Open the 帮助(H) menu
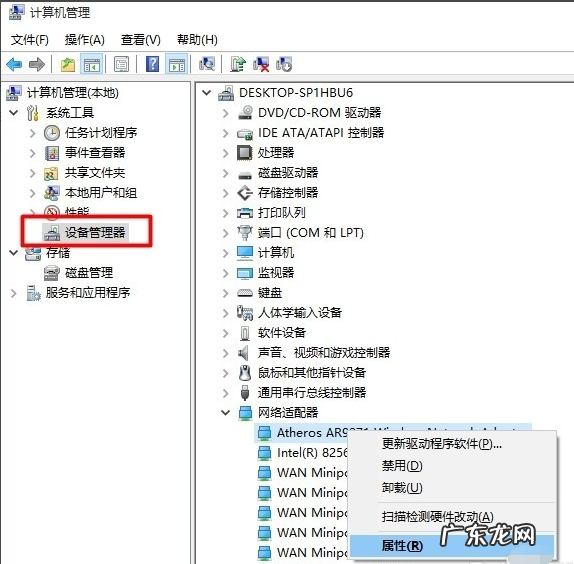The width and height of the screenshot is (574, 564). (x=197, y=40)
